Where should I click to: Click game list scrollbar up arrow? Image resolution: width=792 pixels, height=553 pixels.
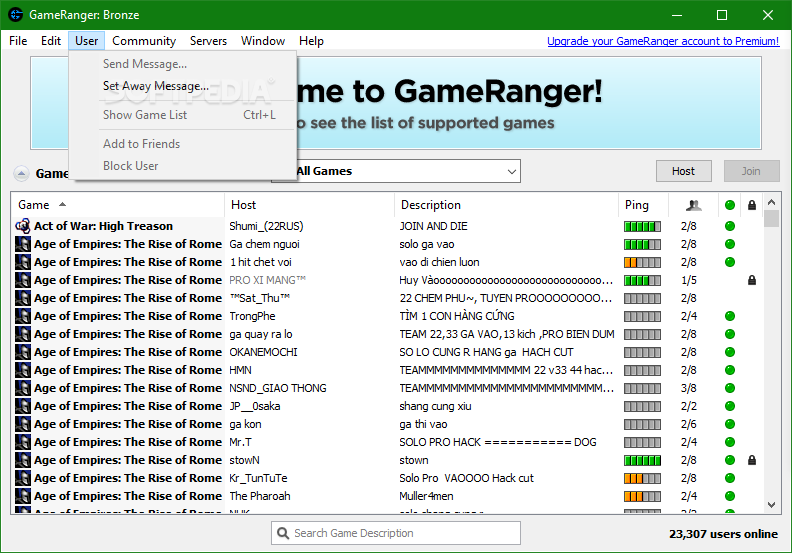pyautogui.click(x=771, y=203)
